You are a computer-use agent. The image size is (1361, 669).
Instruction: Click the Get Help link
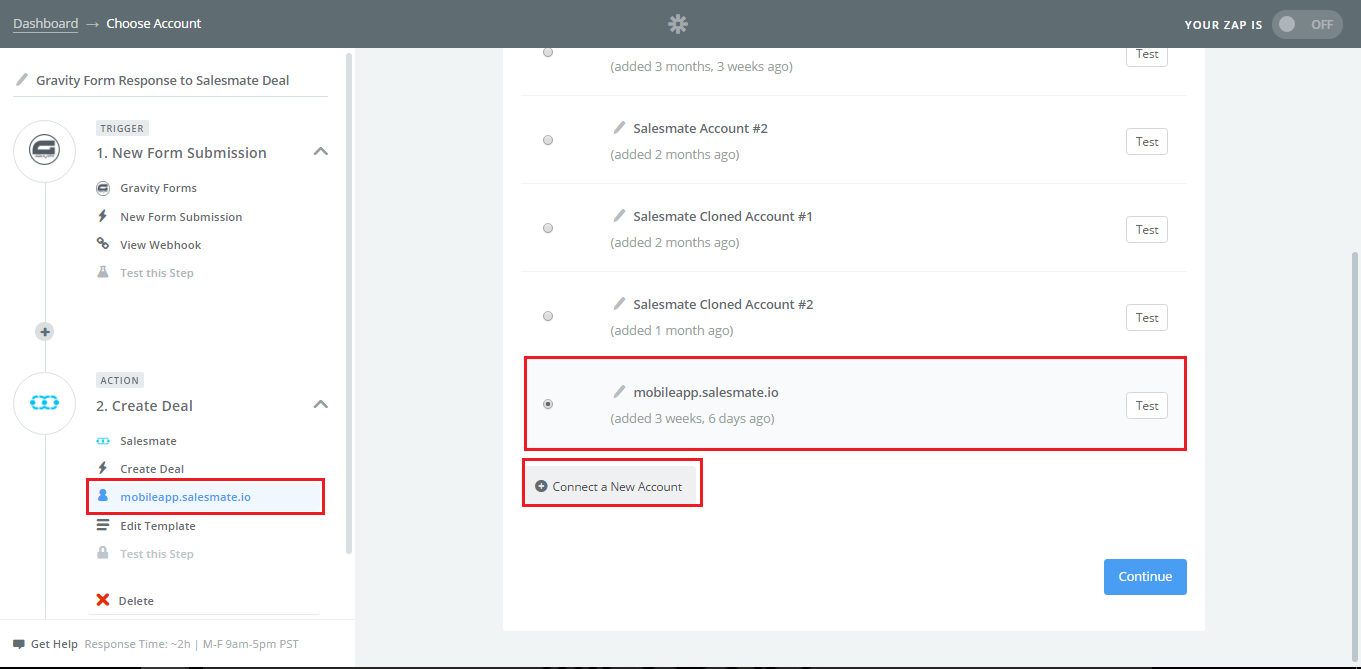tap(54, 644)
